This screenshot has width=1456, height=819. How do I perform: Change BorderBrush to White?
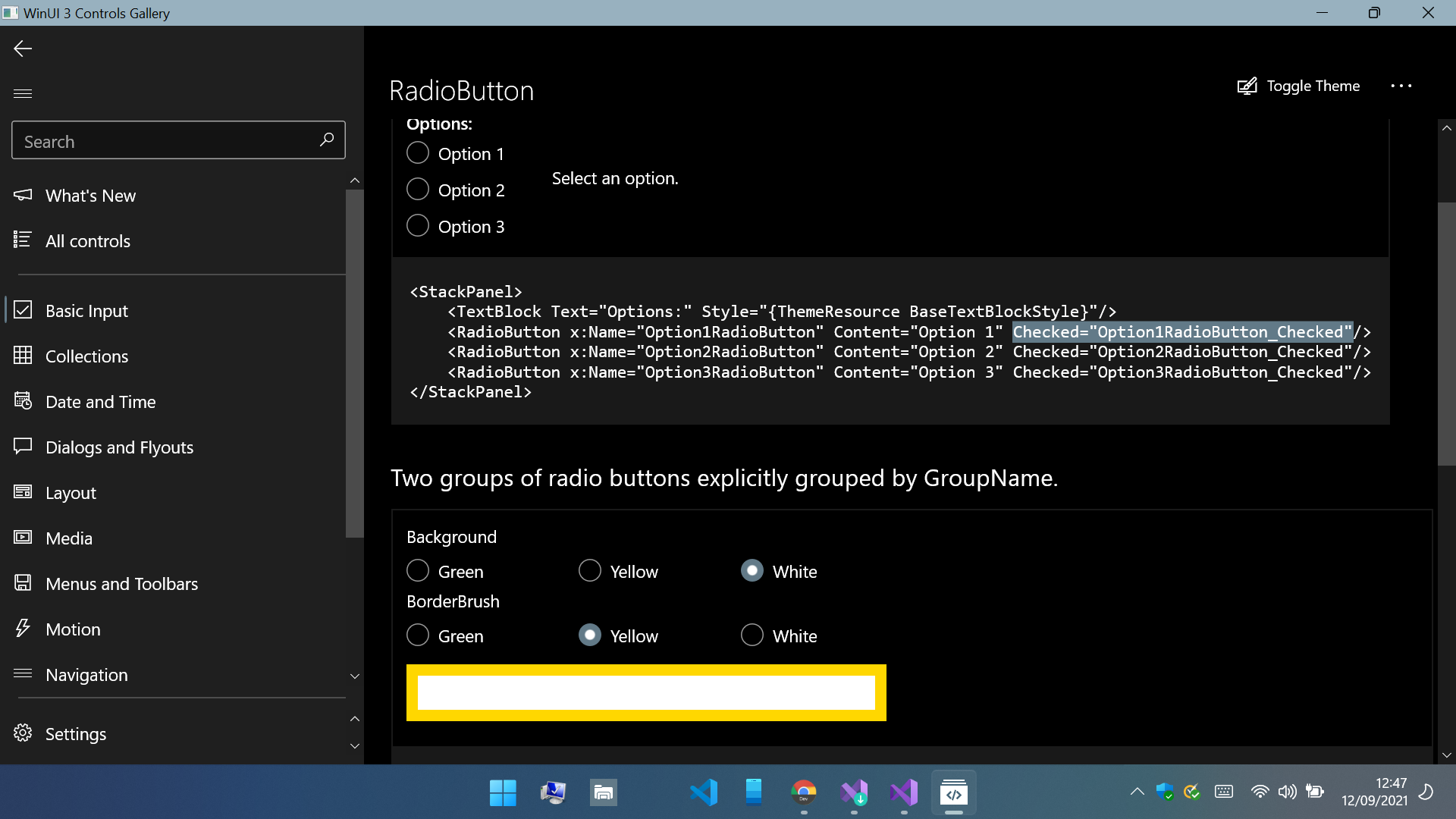click(752, 635)
